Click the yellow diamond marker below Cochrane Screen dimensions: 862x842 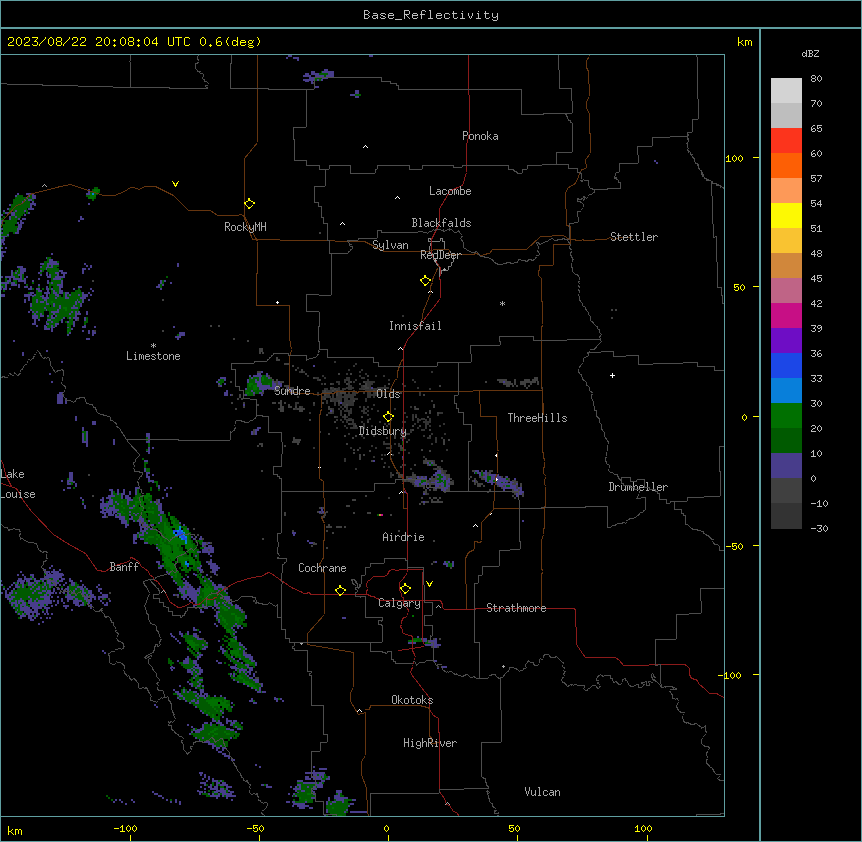(340, 590)
